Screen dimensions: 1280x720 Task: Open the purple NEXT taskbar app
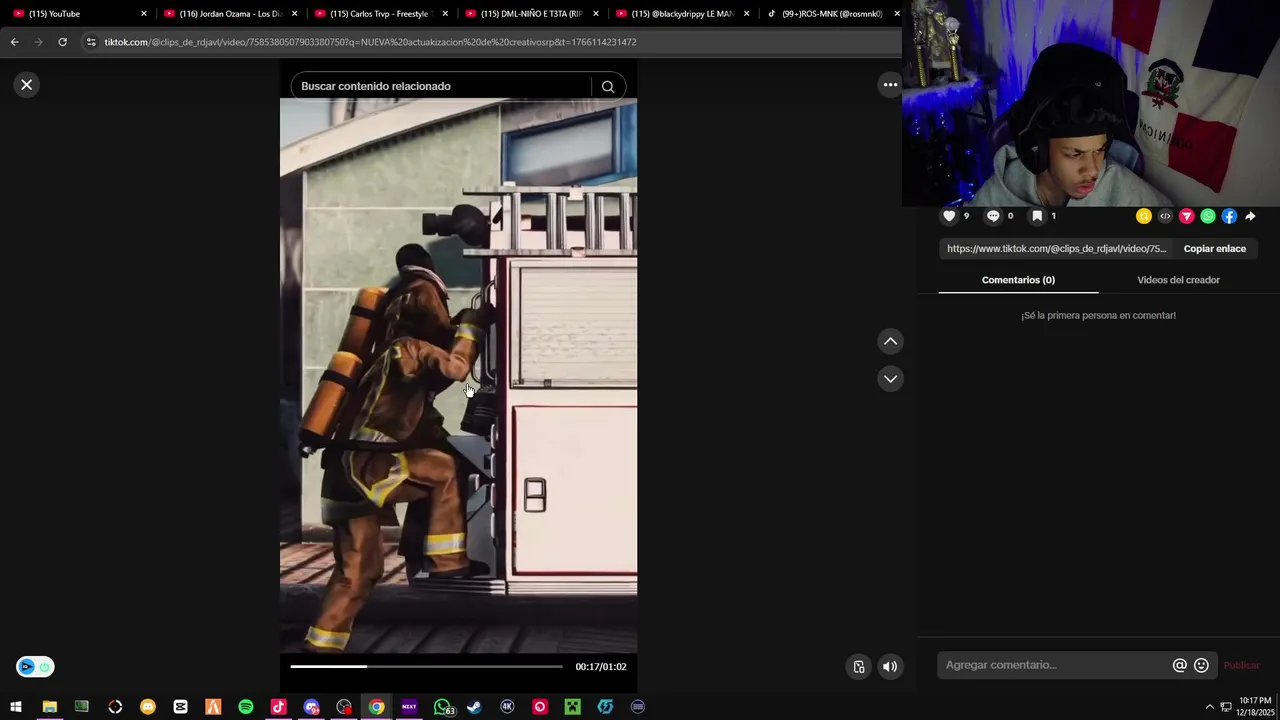point(409,707)
